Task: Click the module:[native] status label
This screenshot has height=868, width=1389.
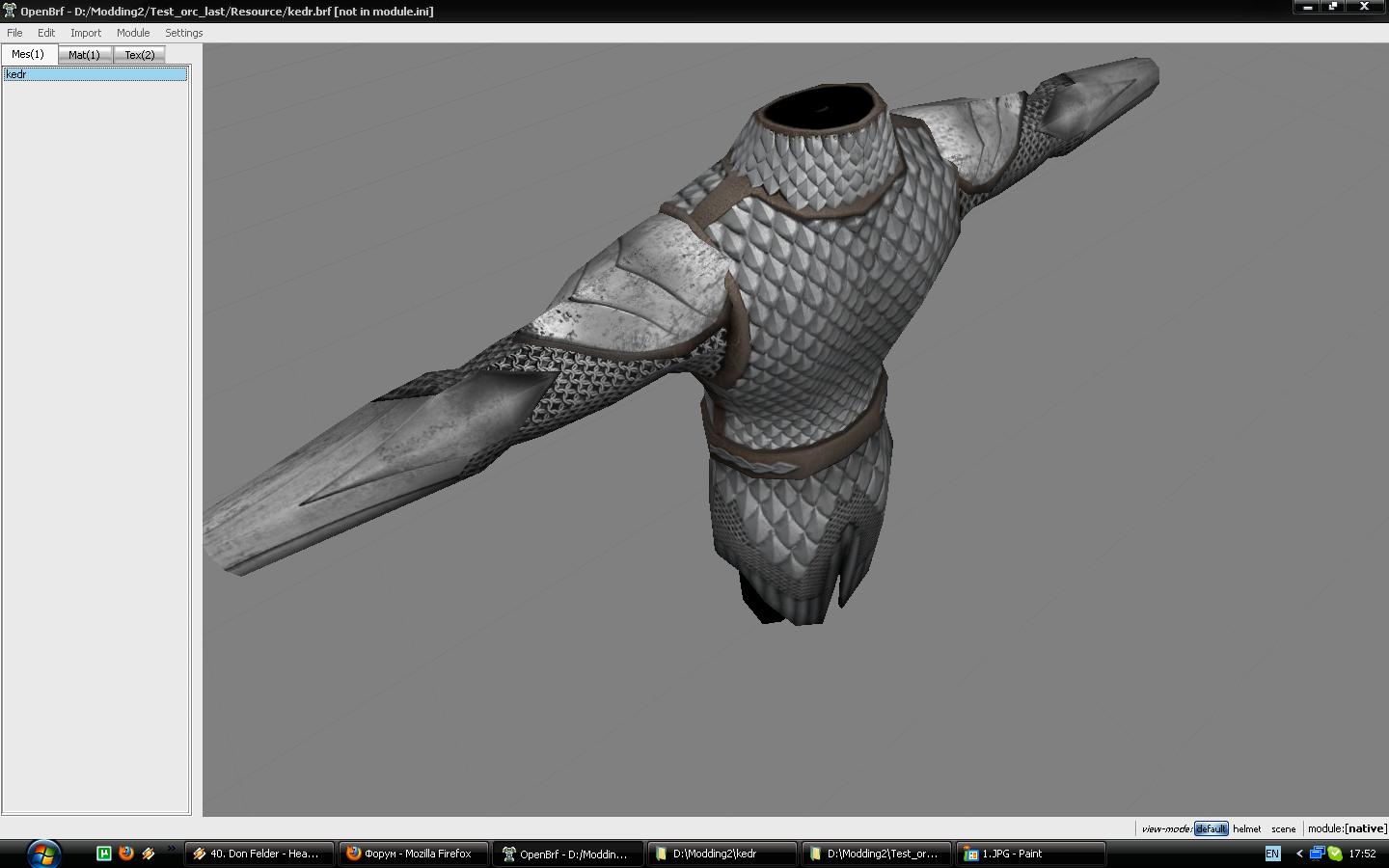Action: [x=1347, y=828]
